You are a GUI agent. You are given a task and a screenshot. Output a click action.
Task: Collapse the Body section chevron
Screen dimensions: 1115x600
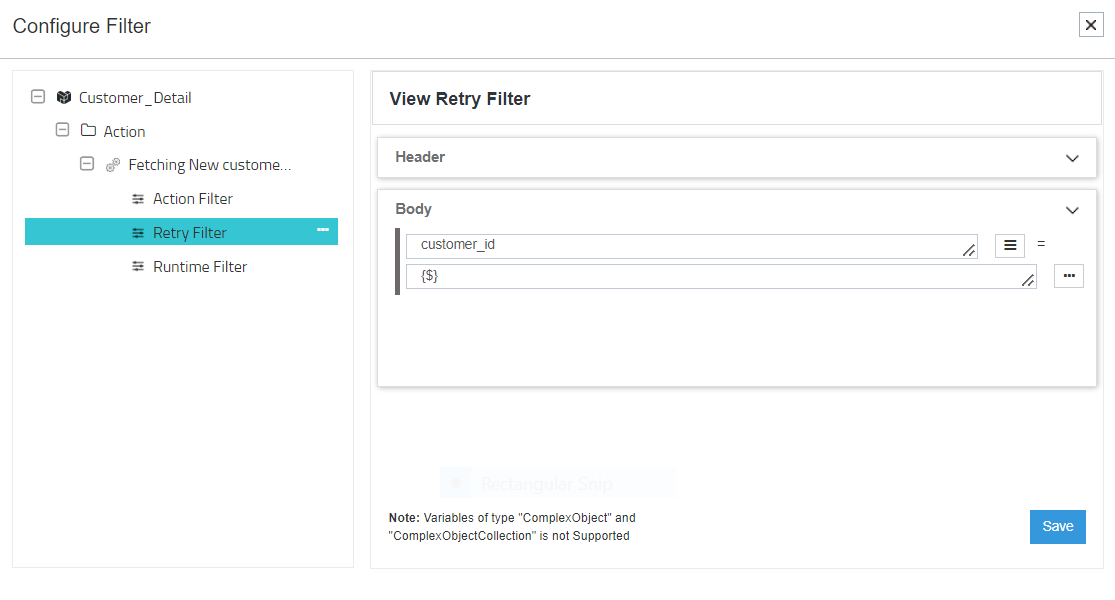tap(1072, 210)
